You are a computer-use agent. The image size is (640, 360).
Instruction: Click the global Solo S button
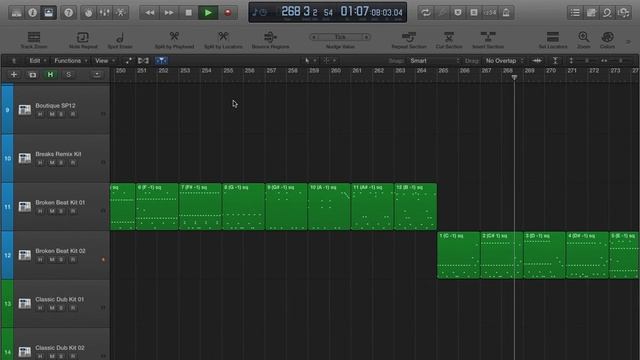click(x=69, y=75)
